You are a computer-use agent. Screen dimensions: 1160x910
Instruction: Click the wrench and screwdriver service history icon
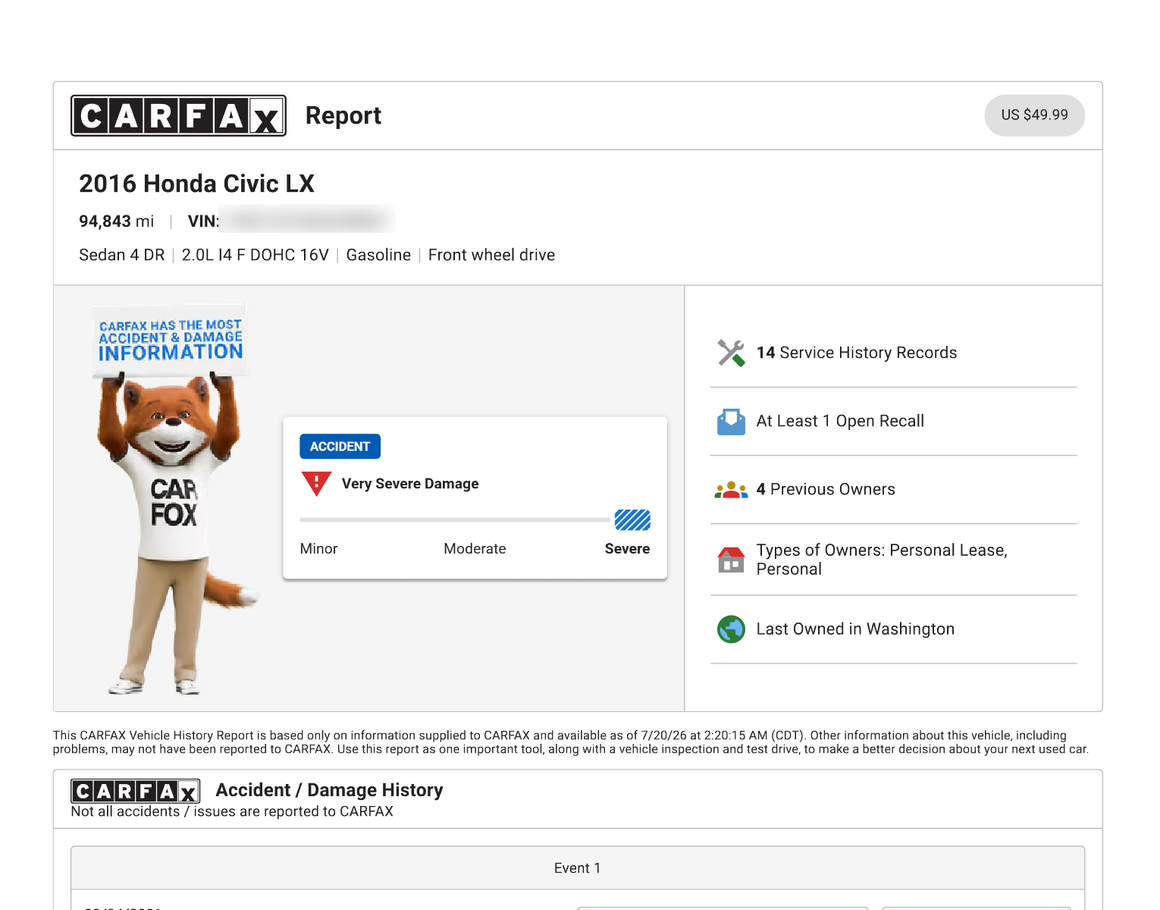(x=731, y=353)
